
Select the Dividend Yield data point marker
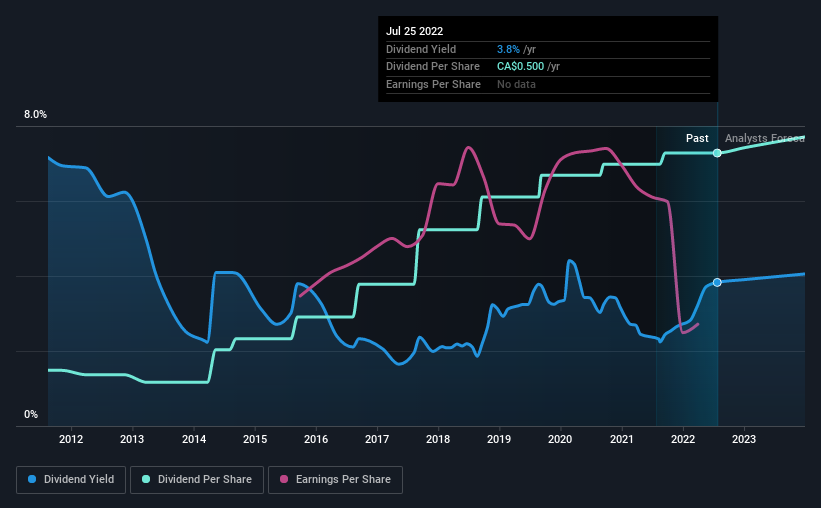tap(717, 282)
